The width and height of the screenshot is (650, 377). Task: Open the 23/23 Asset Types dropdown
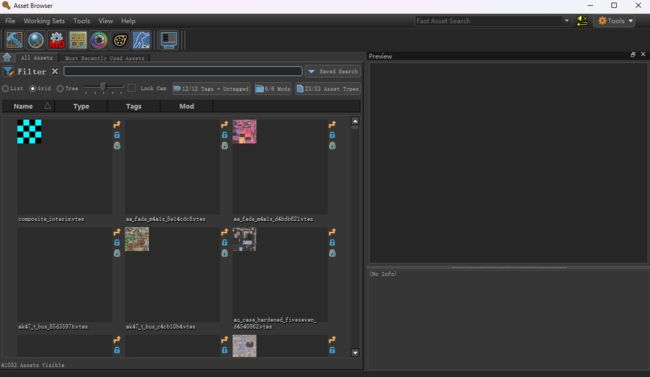tap(327, 89)
